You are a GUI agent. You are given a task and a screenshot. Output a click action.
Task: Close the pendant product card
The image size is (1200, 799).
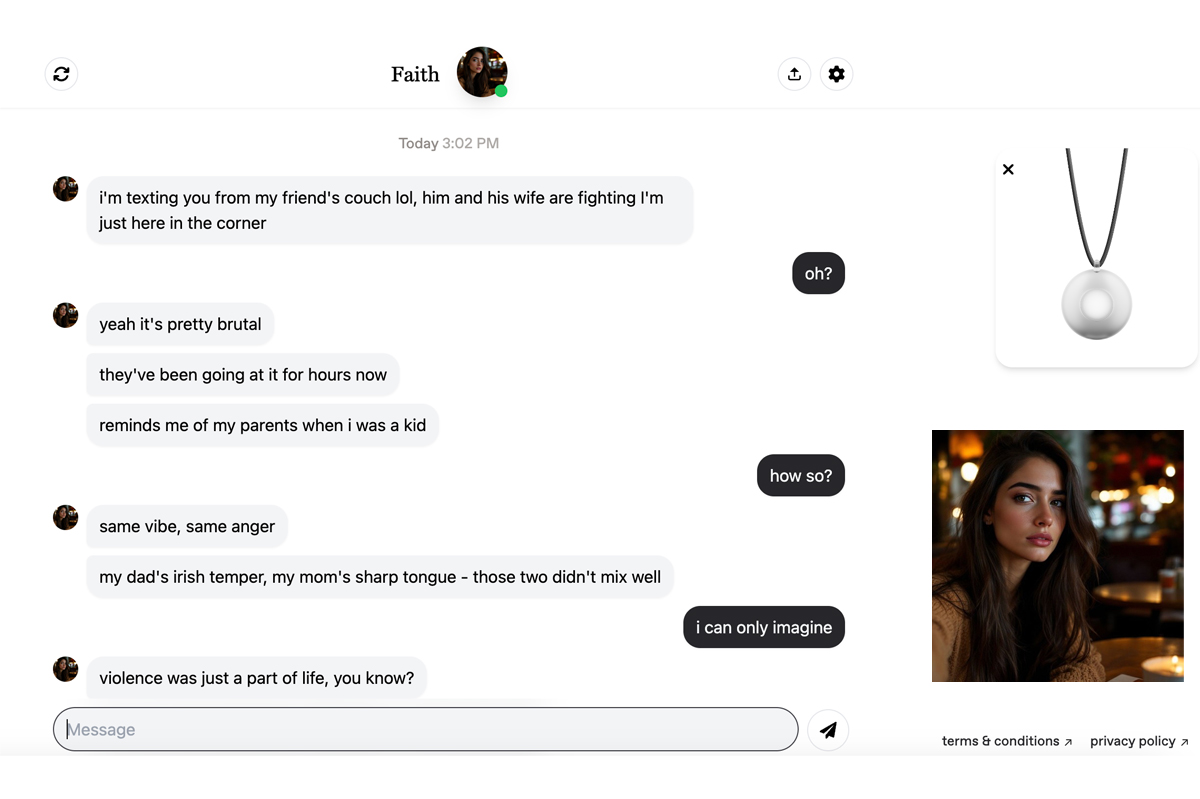1008,170
